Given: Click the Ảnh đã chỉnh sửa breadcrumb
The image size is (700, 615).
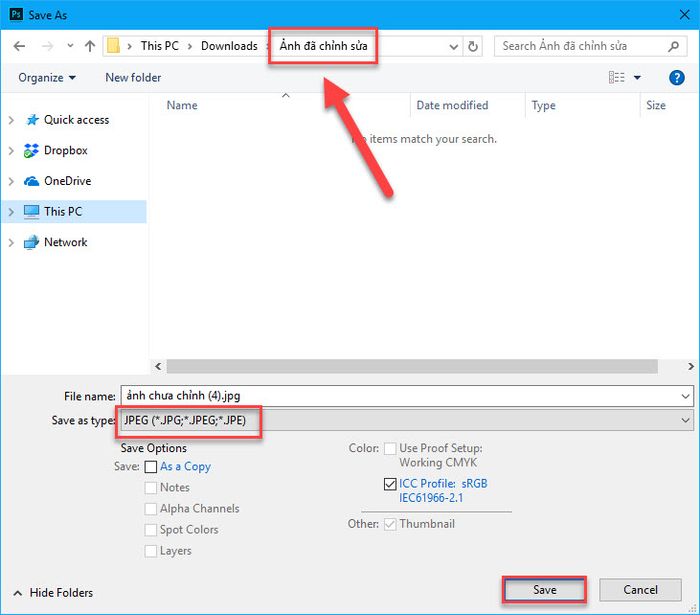Looking at the screenshot, I should point(323,46).
